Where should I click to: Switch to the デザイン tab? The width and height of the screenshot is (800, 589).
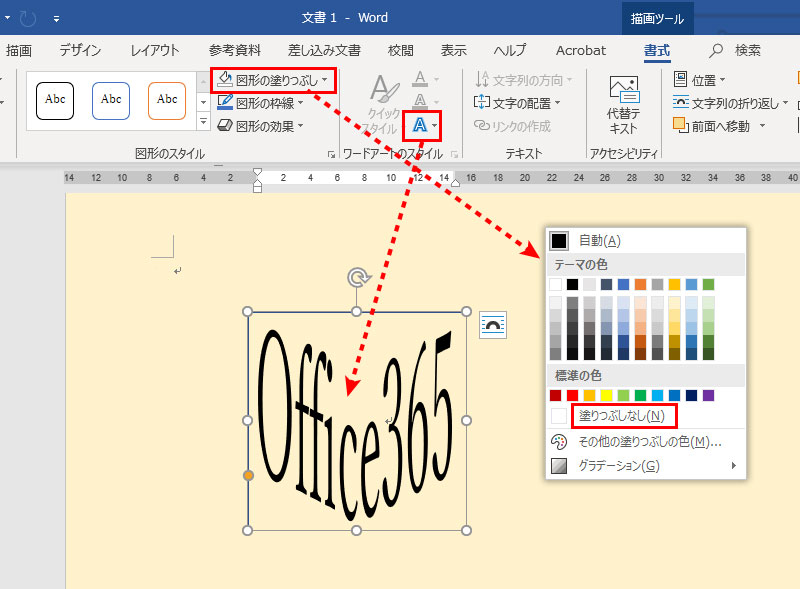coord(80,50)
